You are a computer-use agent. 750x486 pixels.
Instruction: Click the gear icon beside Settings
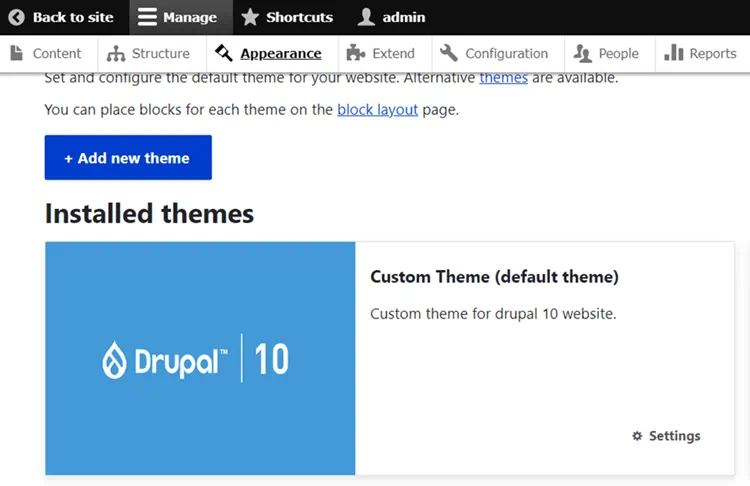pos(637,436)
